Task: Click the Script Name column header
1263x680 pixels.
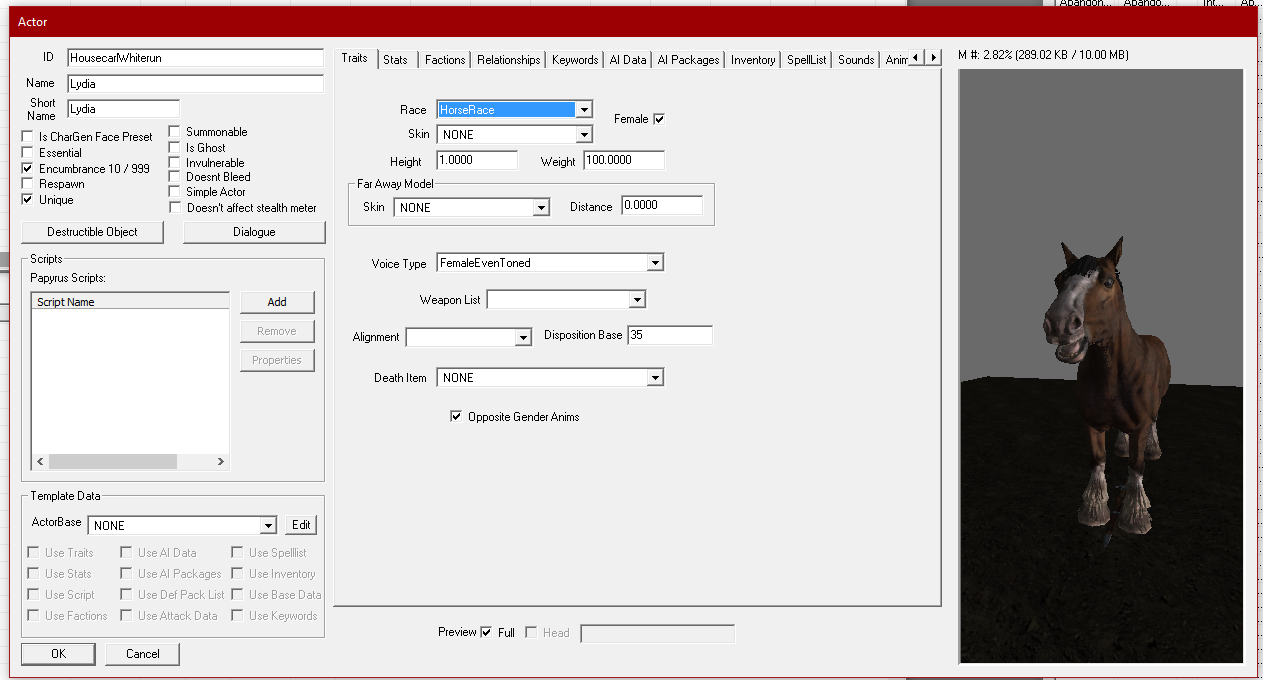Action: [x=130, y=302]
